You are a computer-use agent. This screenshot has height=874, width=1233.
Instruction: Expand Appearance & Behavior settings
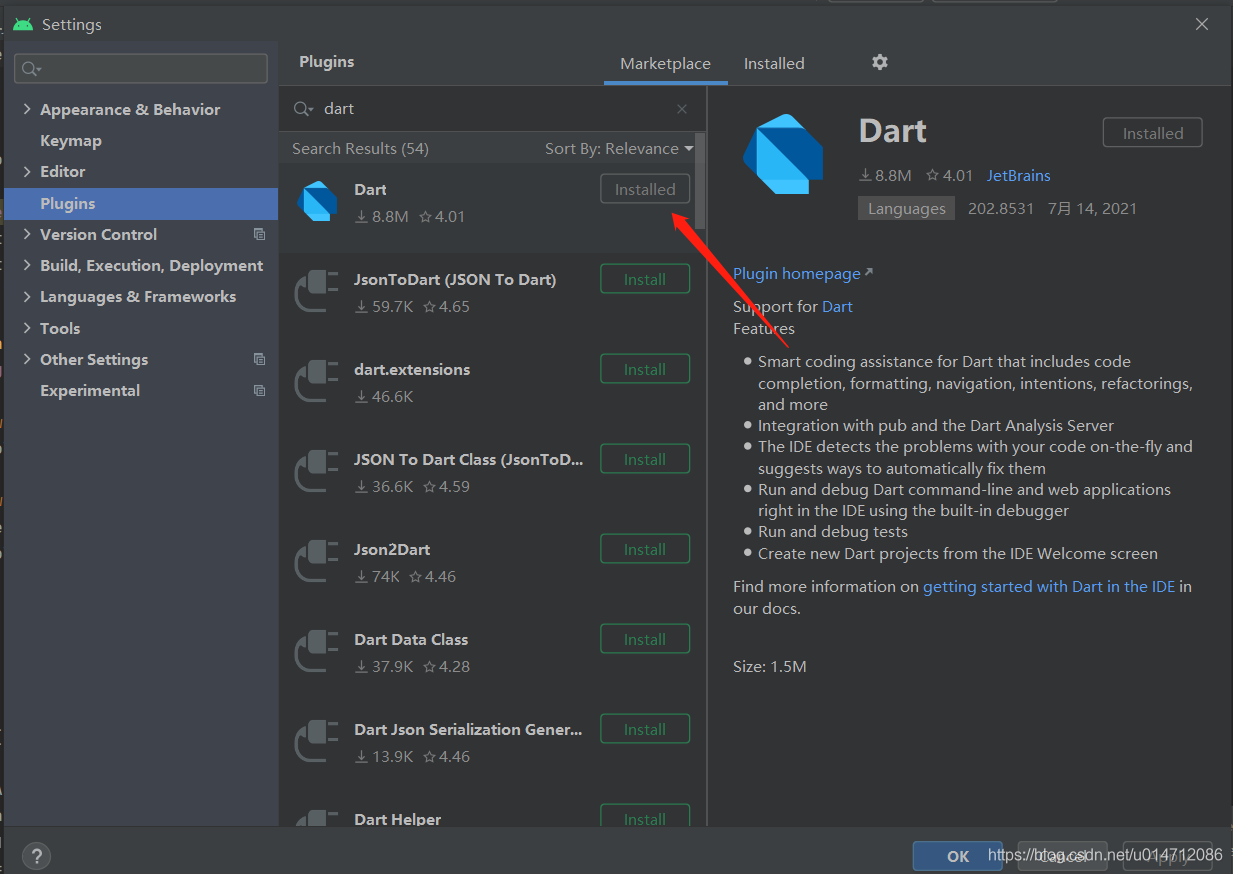(27, 109)
